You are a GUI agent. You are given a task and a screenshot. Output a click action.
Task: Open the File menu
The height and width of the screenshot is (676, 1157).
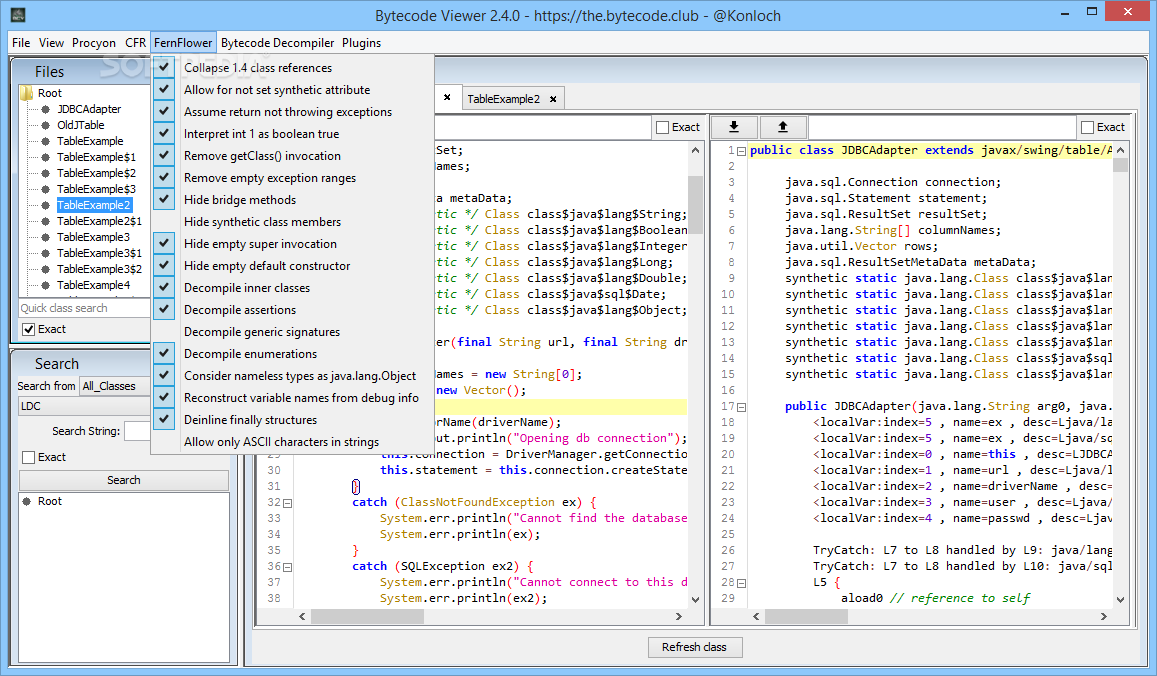click(21, 43)
